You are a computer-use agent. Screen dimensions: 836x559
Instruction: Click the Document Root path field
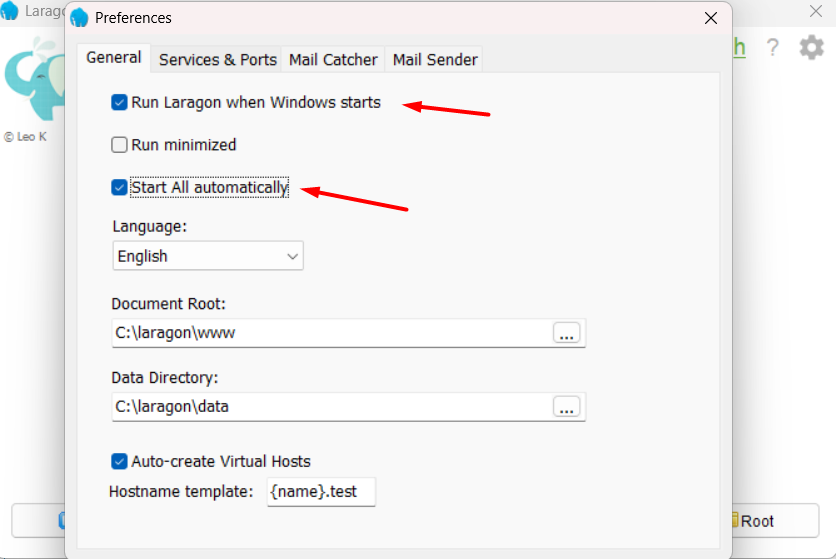coord(330,333)
